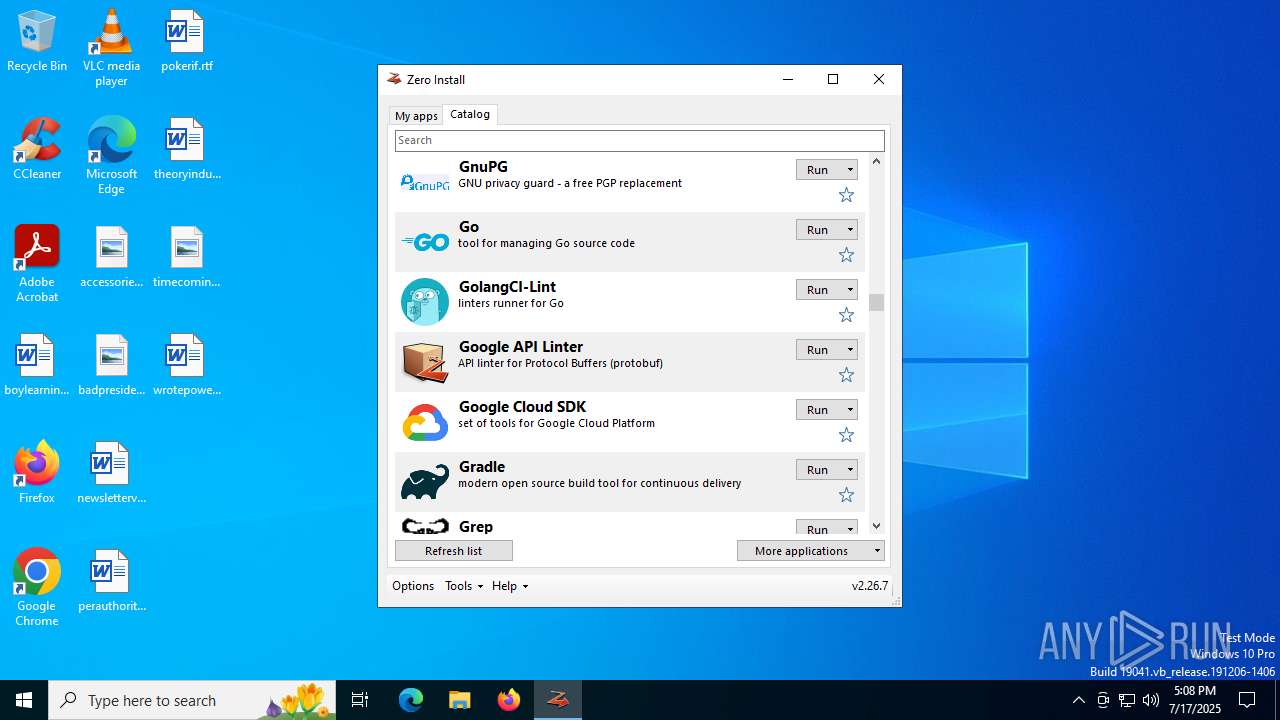Open the More applications dropdown

click(x=811, y=551)
